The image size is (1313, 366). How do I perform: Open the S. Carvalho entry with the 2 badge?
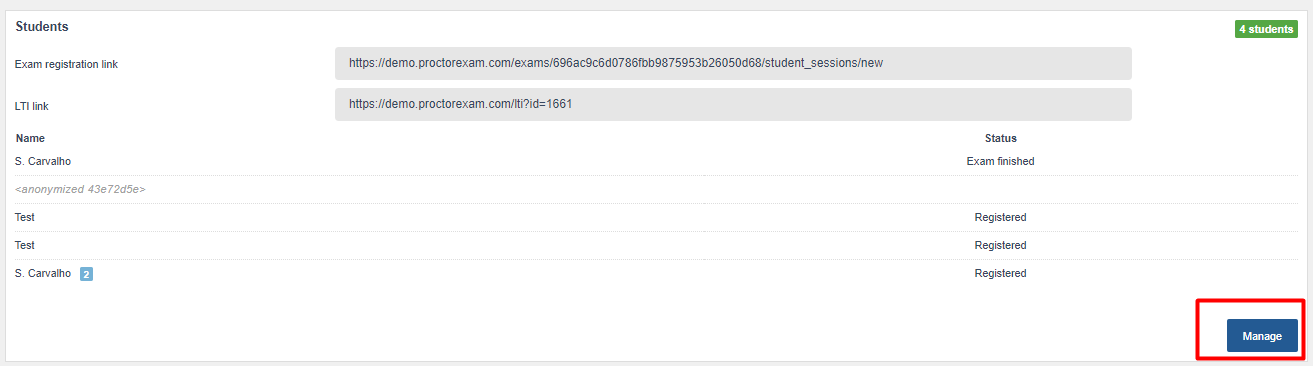43,273
